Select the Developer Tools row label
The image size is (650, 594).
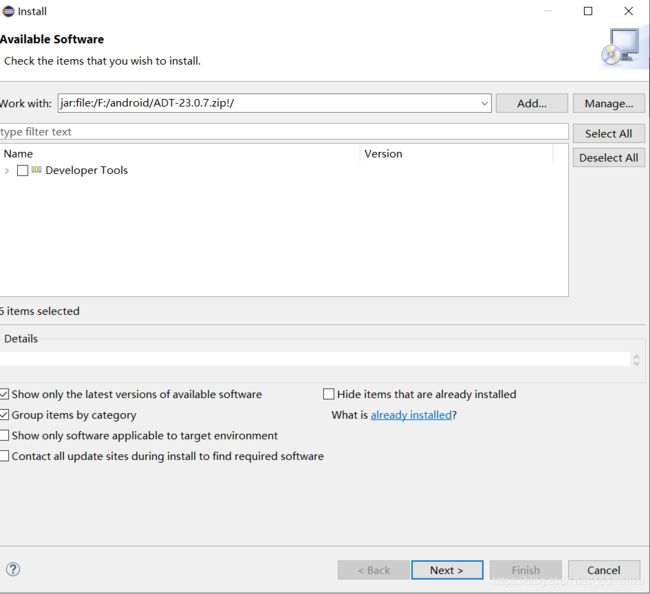point(87,170)
